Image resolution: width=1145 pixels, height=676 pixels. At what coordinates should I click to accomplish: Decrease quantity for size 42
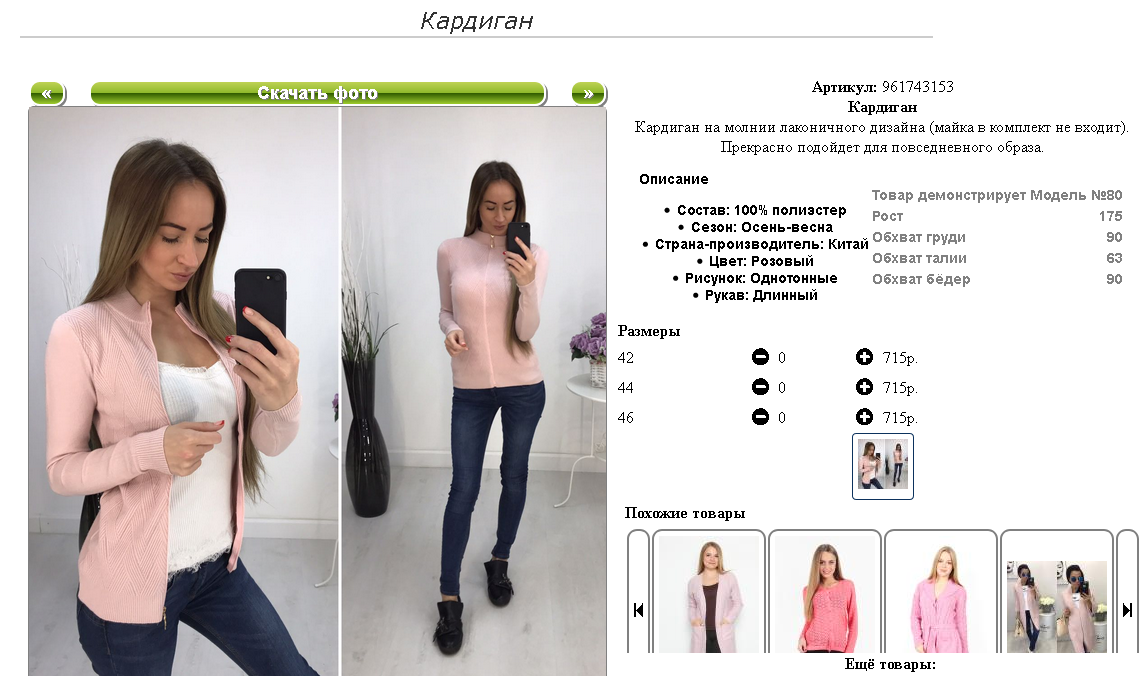[x=760, y=357]
